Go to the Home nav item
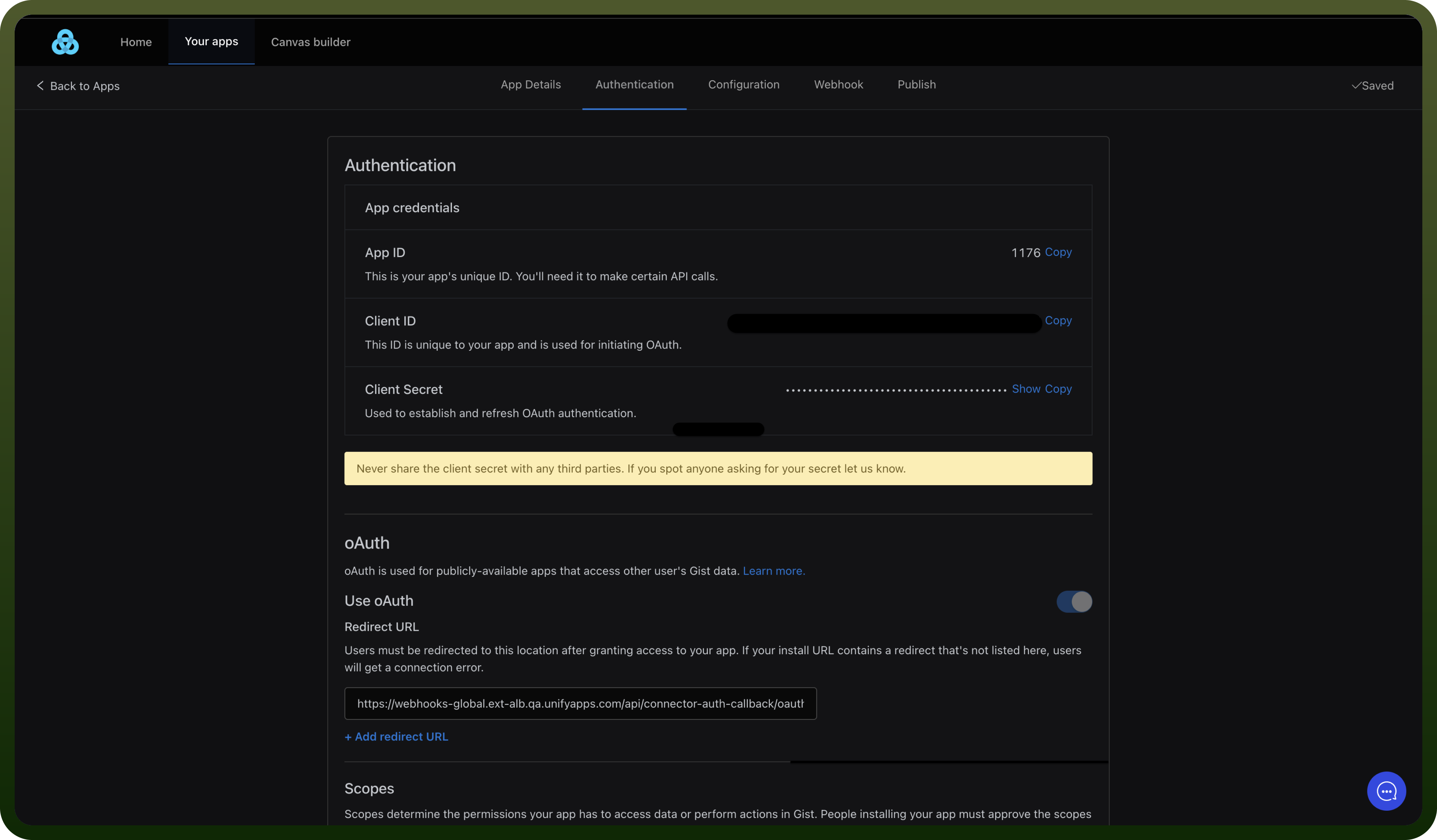Screen dimensions: 1437x840 pyautogui.click(x=136, y=42)
